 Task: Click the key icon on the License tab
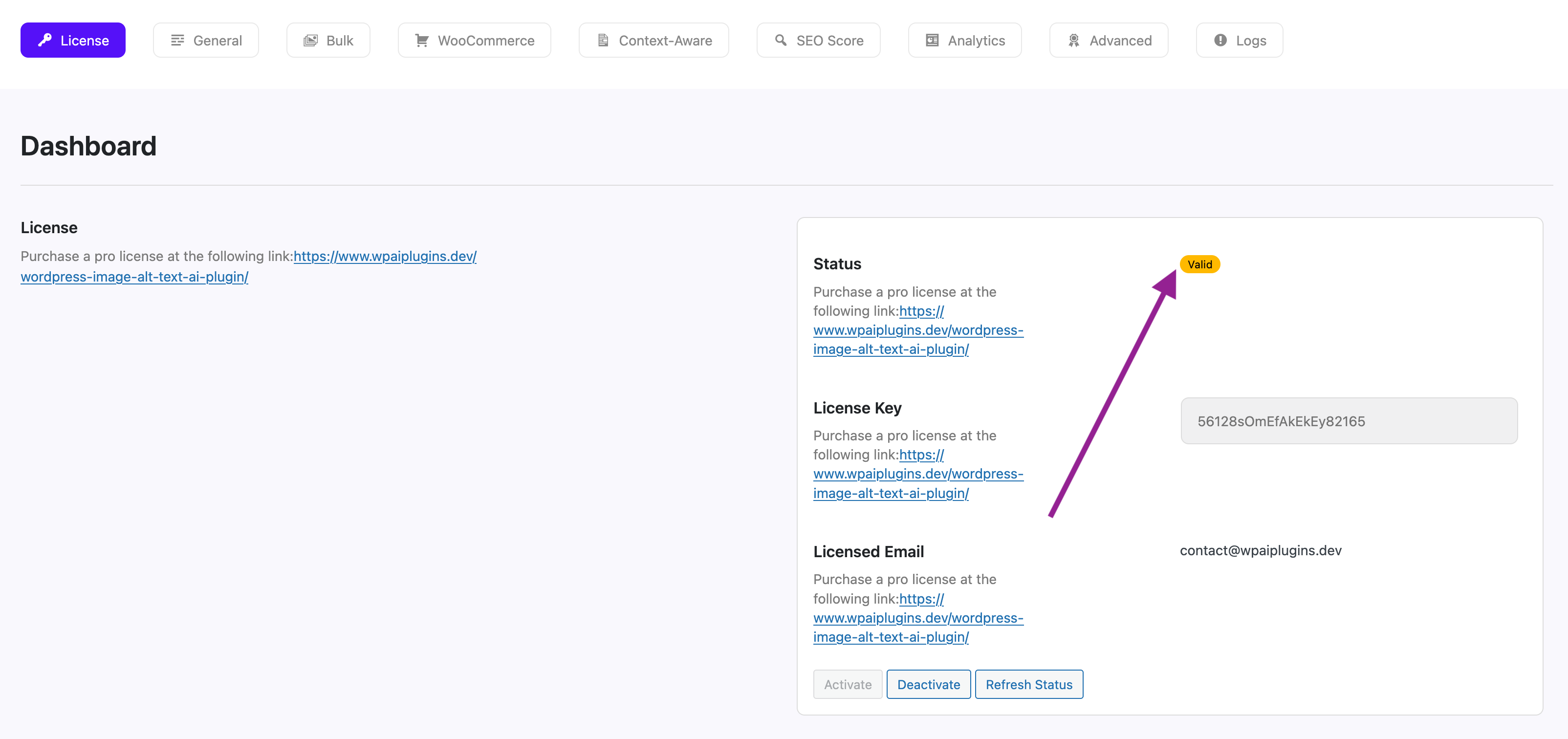[x=45, y=40]
